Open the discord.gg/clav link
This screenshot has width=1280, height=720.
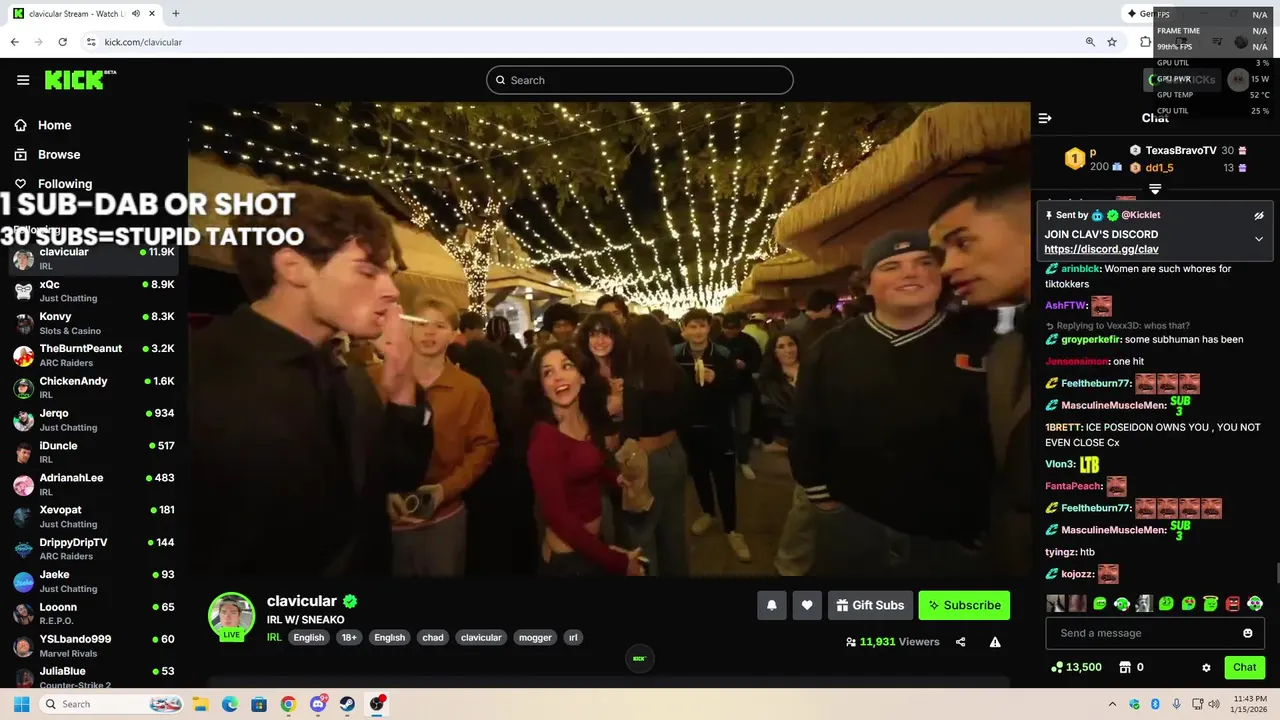point(1101,249)
